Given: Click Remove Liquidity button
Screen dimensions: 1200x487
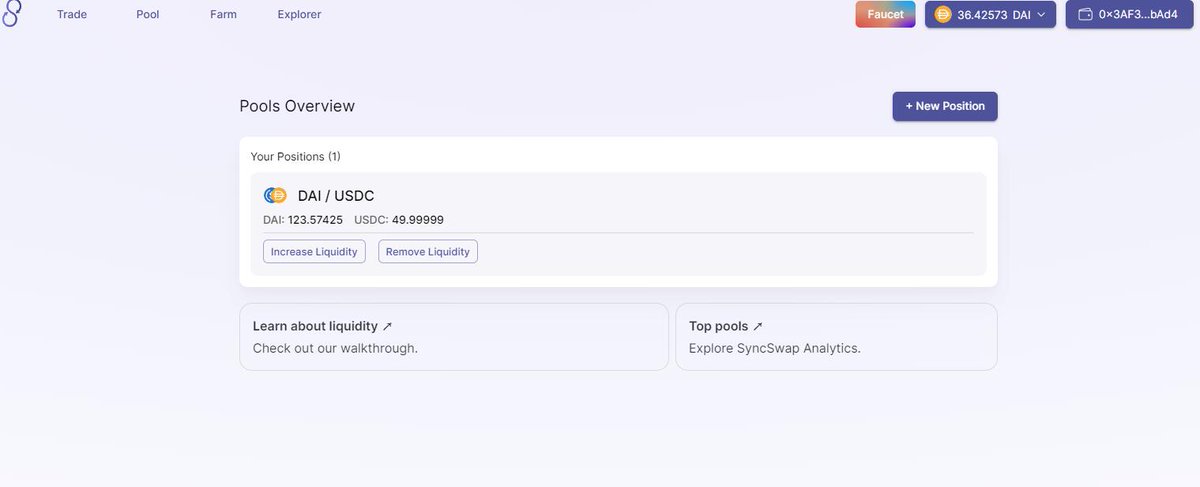Looking at the screenshot, I should point(428,252).
